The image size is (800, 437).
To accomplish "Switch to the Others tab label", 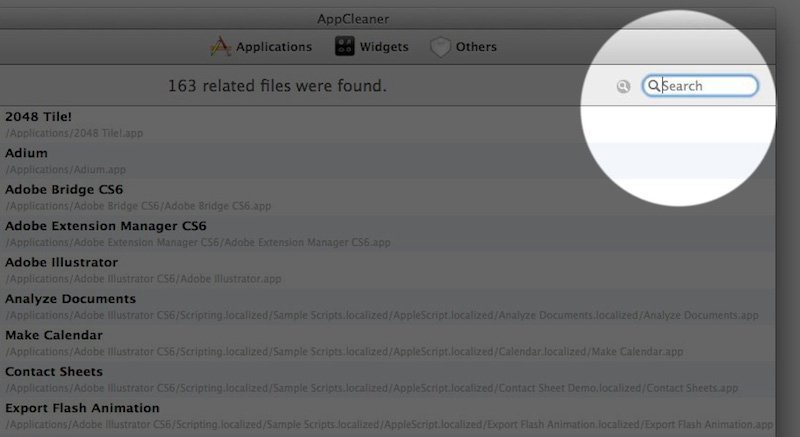I will [x=477, y=47].
